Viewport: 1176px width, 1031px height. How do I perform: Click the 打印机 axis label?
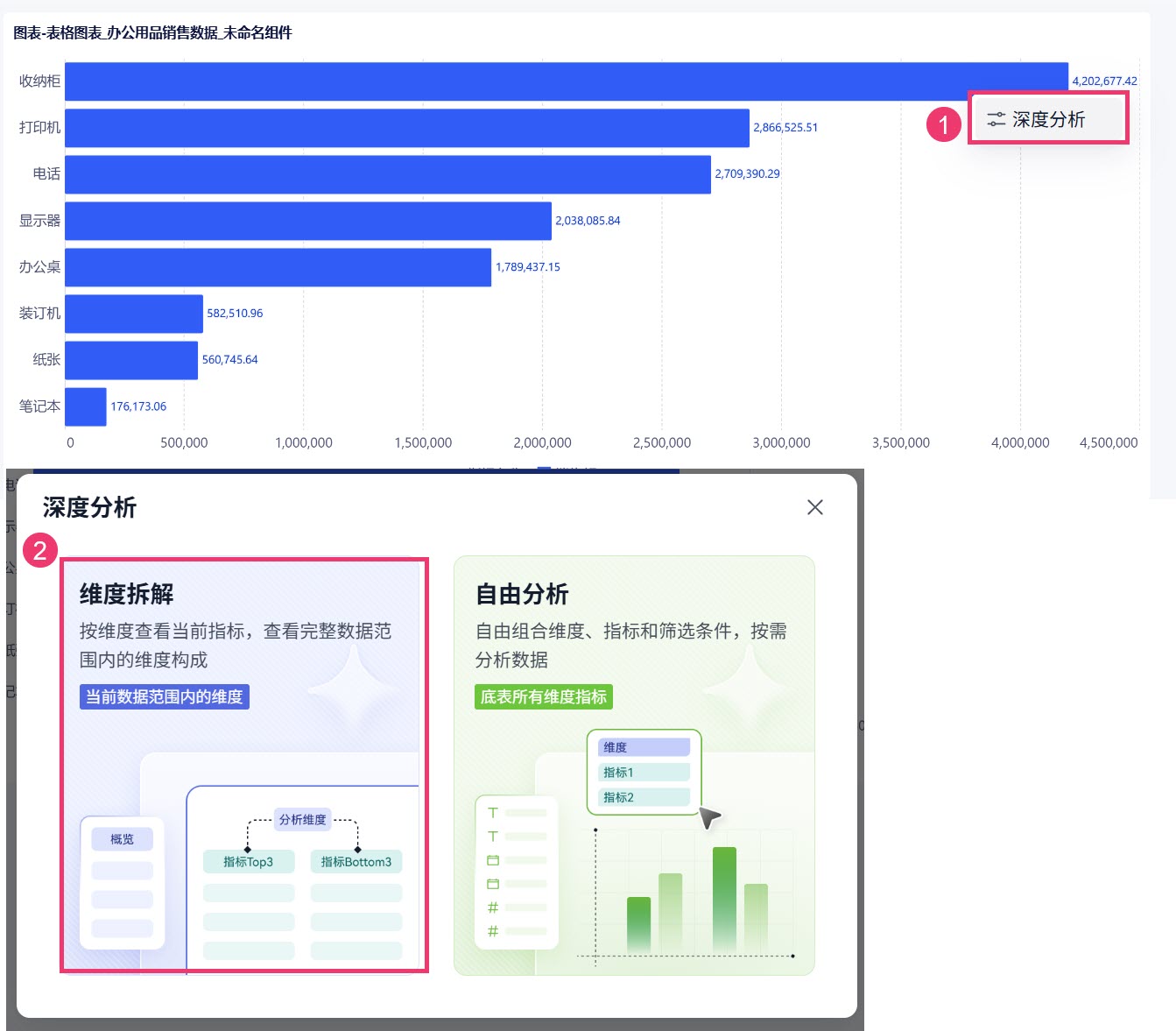coord(40,128)
